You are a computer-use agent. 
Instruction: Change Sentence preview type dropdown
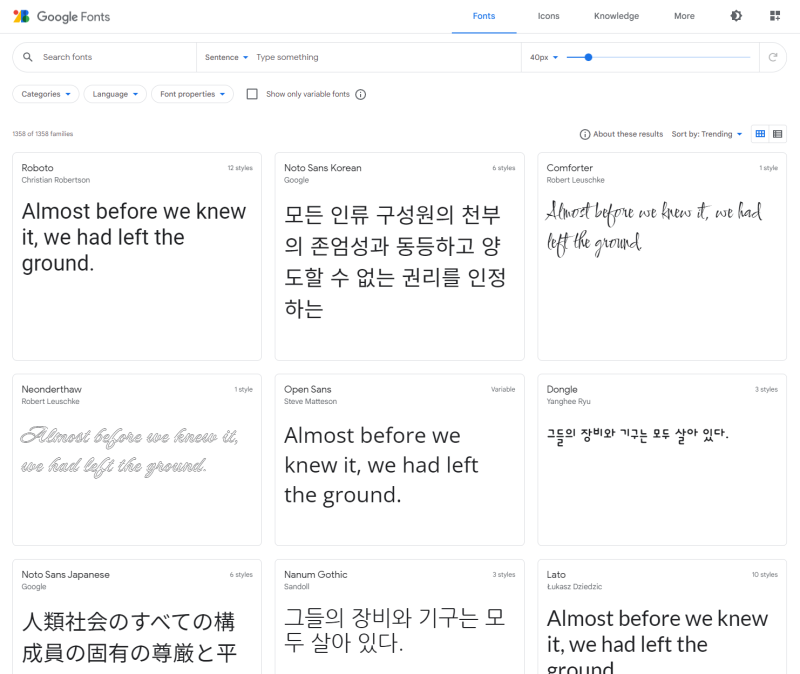pos(225,57)
